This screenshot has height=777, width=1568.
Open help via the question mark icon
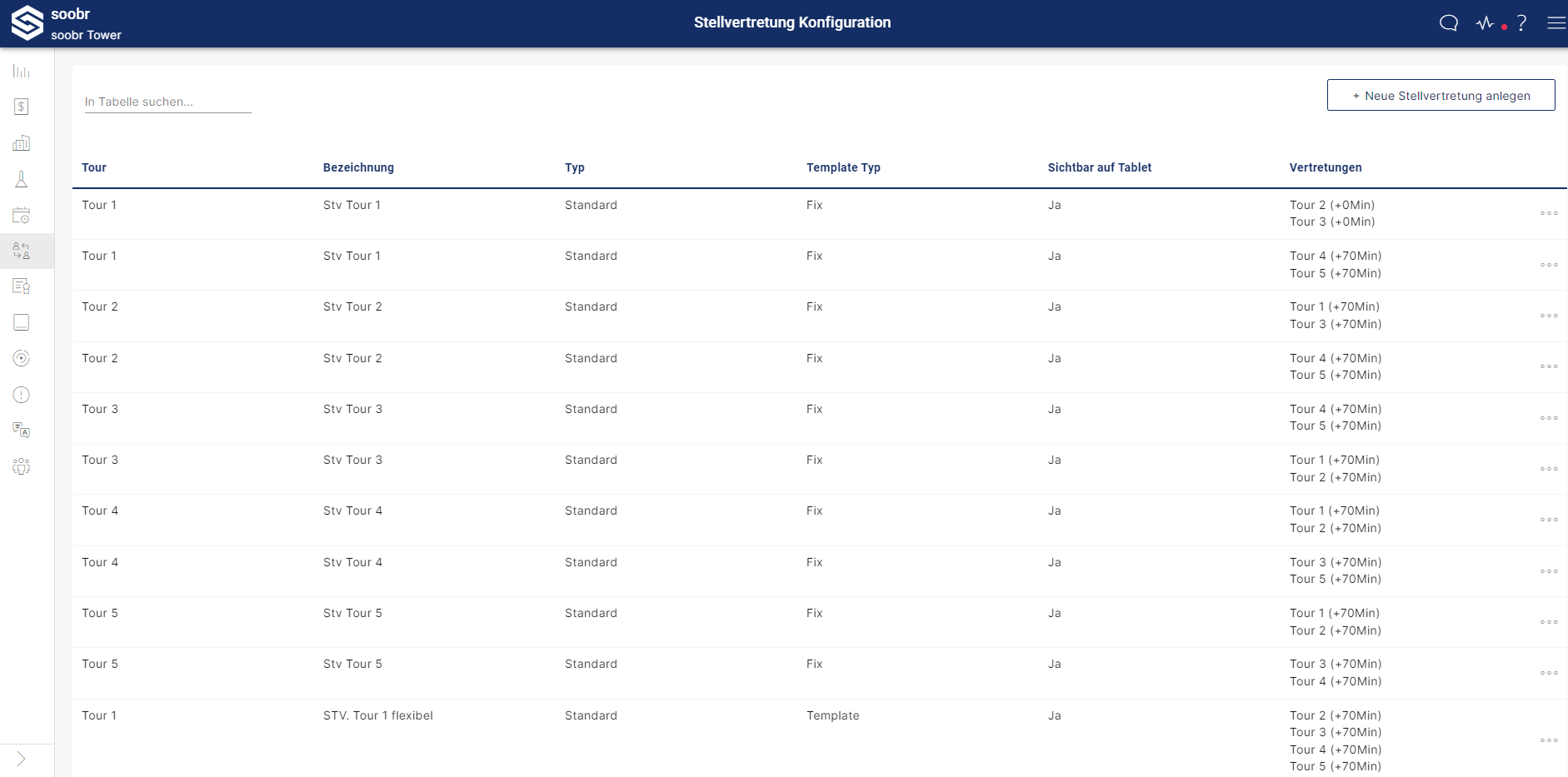point(1522,23)
